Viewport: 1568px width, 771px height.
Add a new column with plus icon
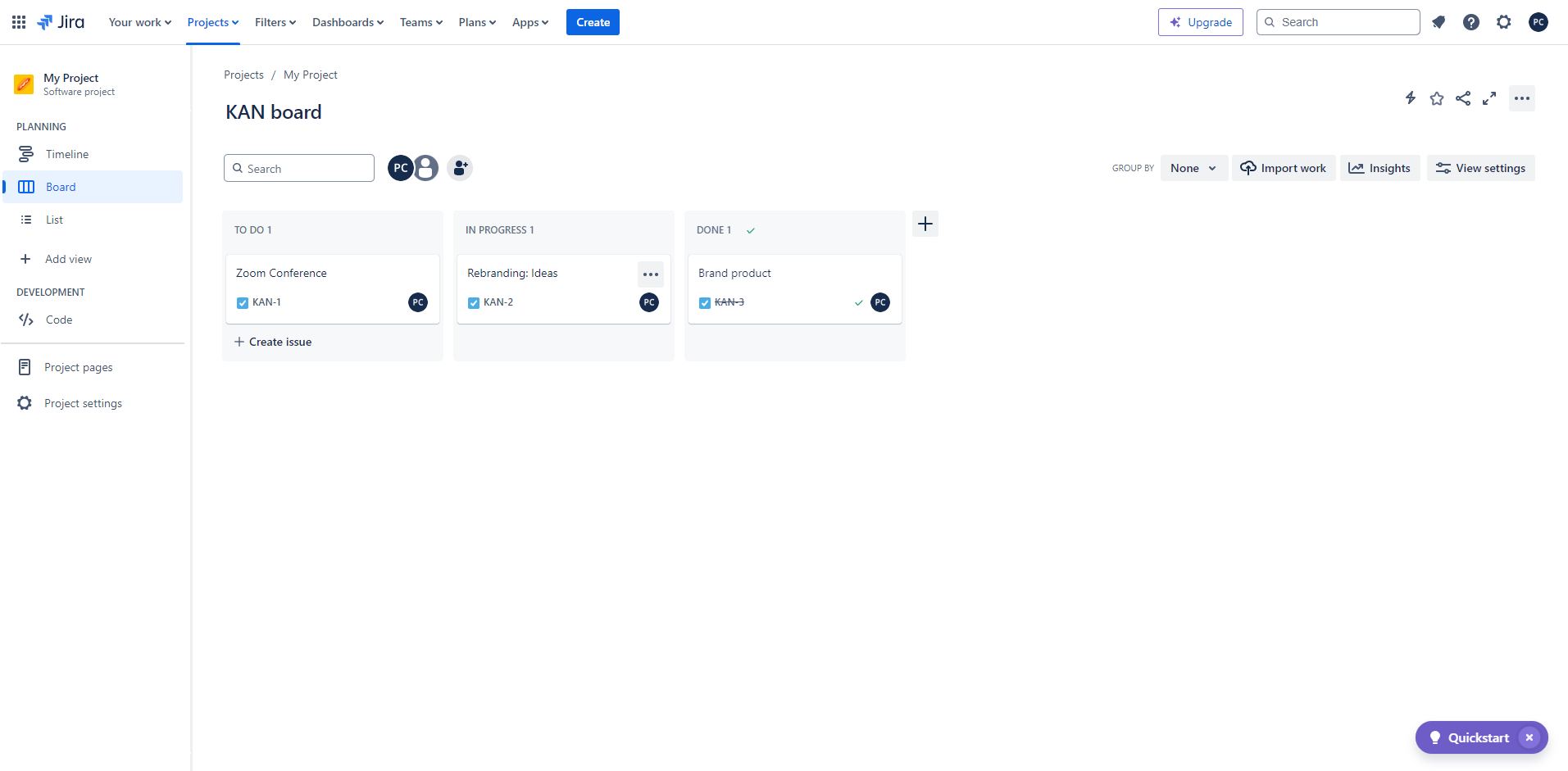point(925,224)
